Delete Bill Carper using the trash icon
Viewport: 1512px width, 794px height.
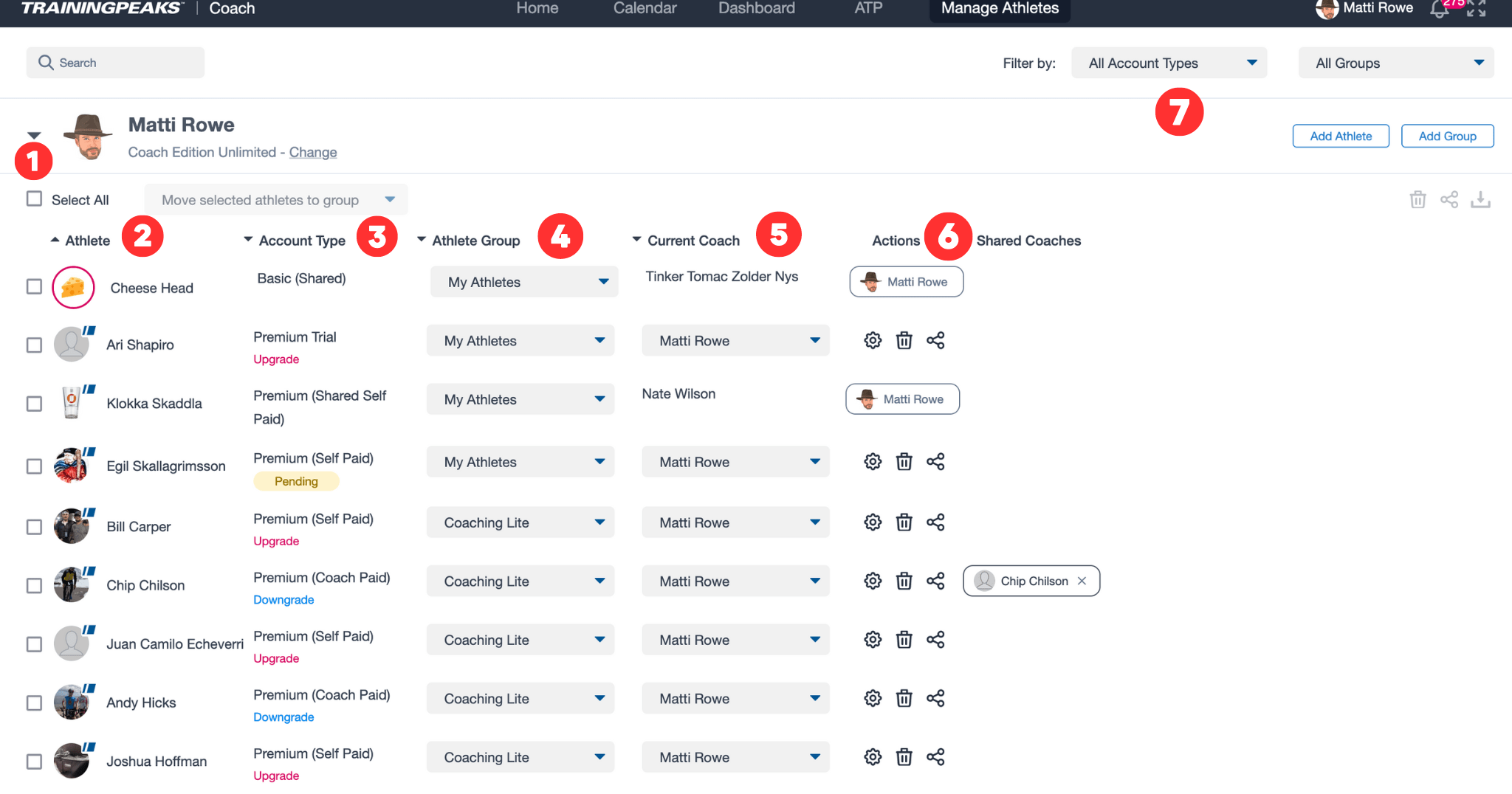point(904,522)
